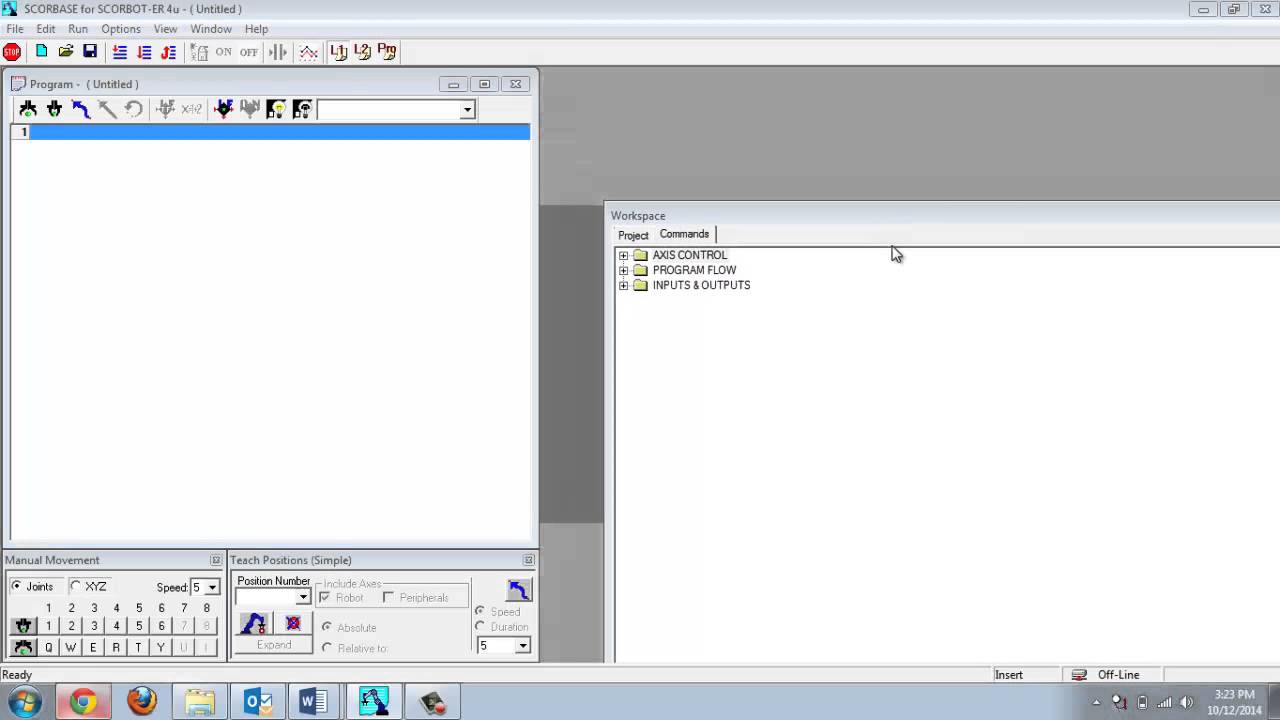The image size is (1280, 720).
Task: Select program line 1 row
Action: (270, 132)
